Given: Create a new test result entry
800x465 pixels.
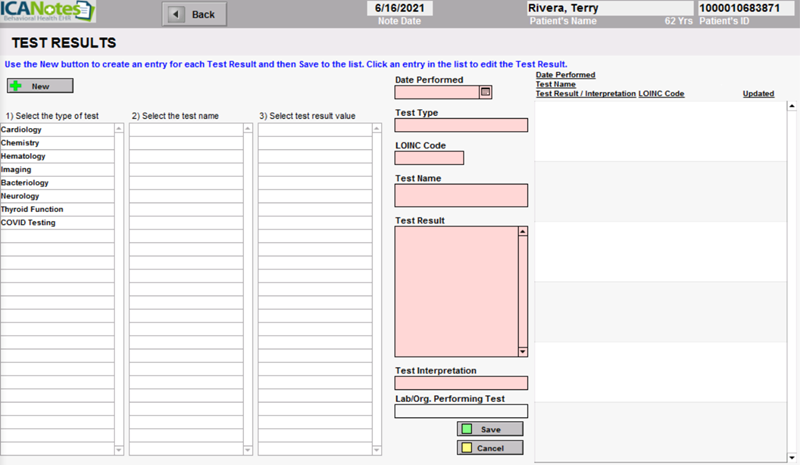Looking at the screenshot, I should pos(40,86).
